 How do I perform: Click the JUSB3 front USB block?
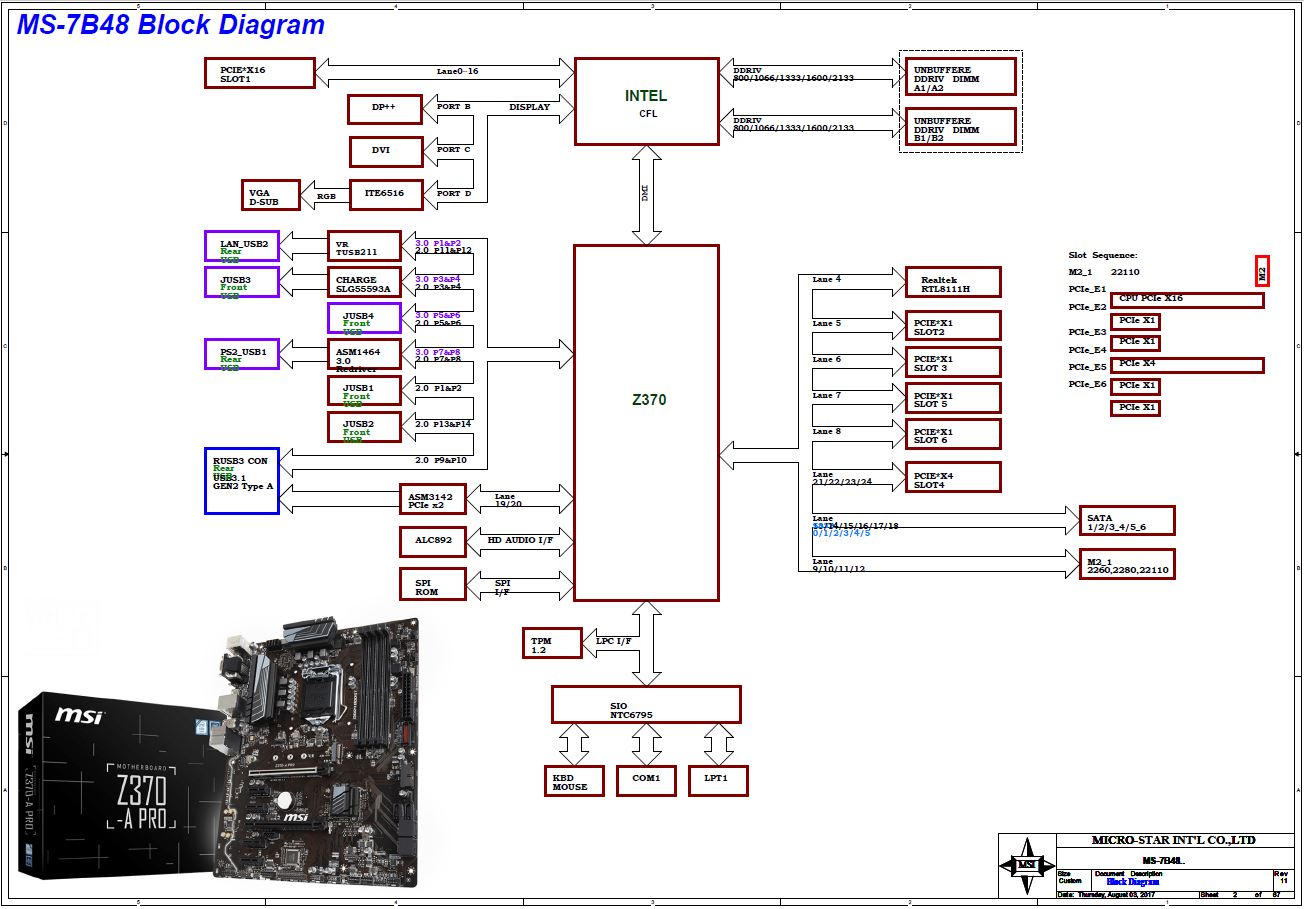click(x=242, y=282)
